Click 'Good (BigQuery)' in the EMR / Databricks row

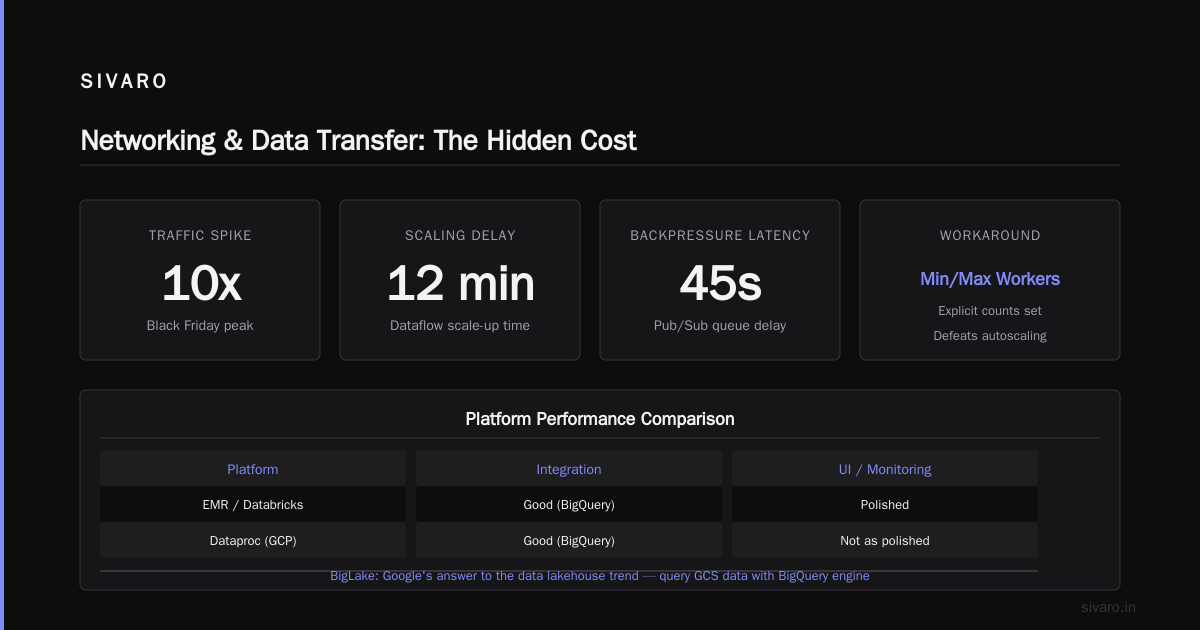coord(569,505)
